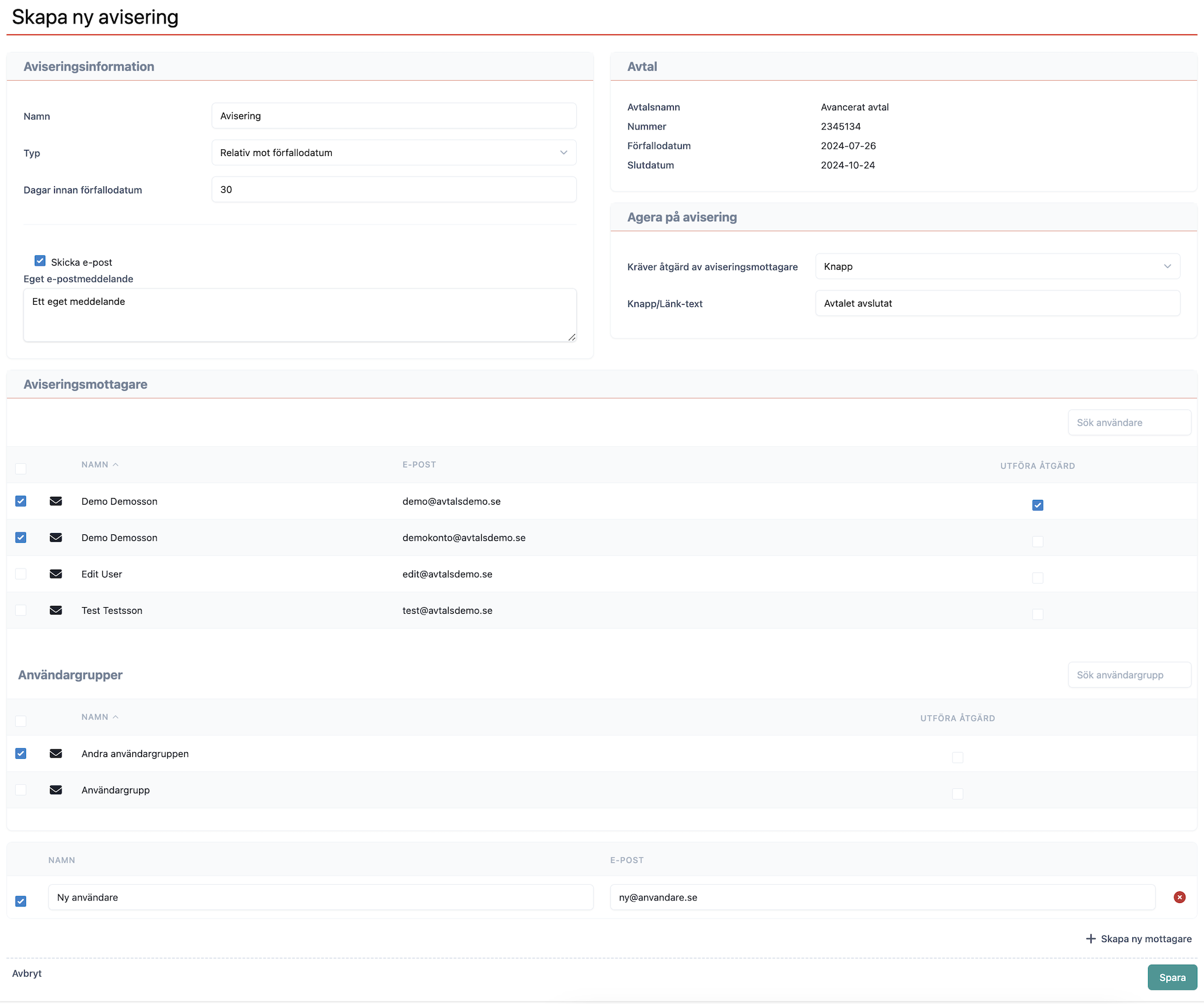
Task: Click envelope icon for demokonto@avtalsdemo.se row
Action: [56, 537]
